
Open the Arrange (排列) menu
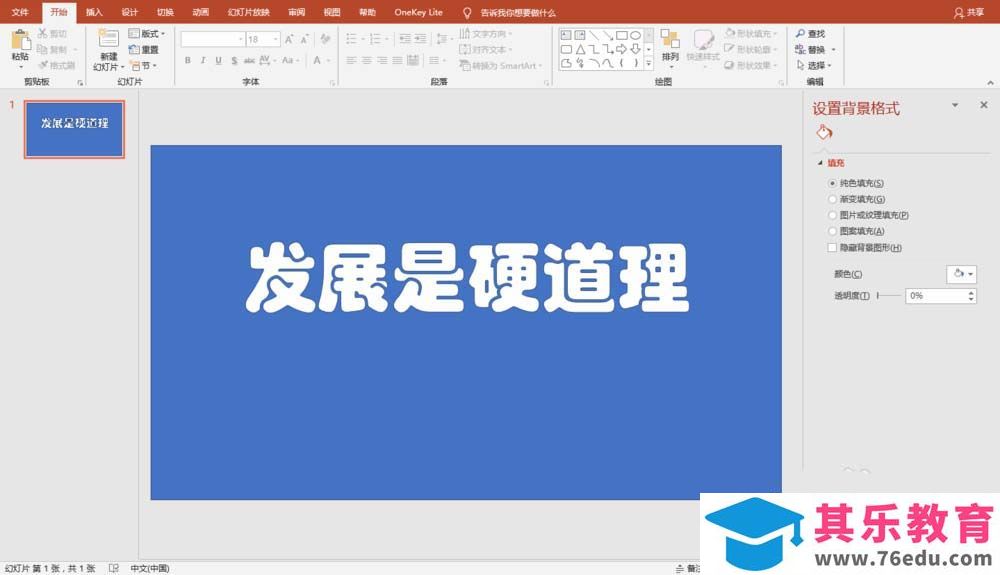[670, 47]
